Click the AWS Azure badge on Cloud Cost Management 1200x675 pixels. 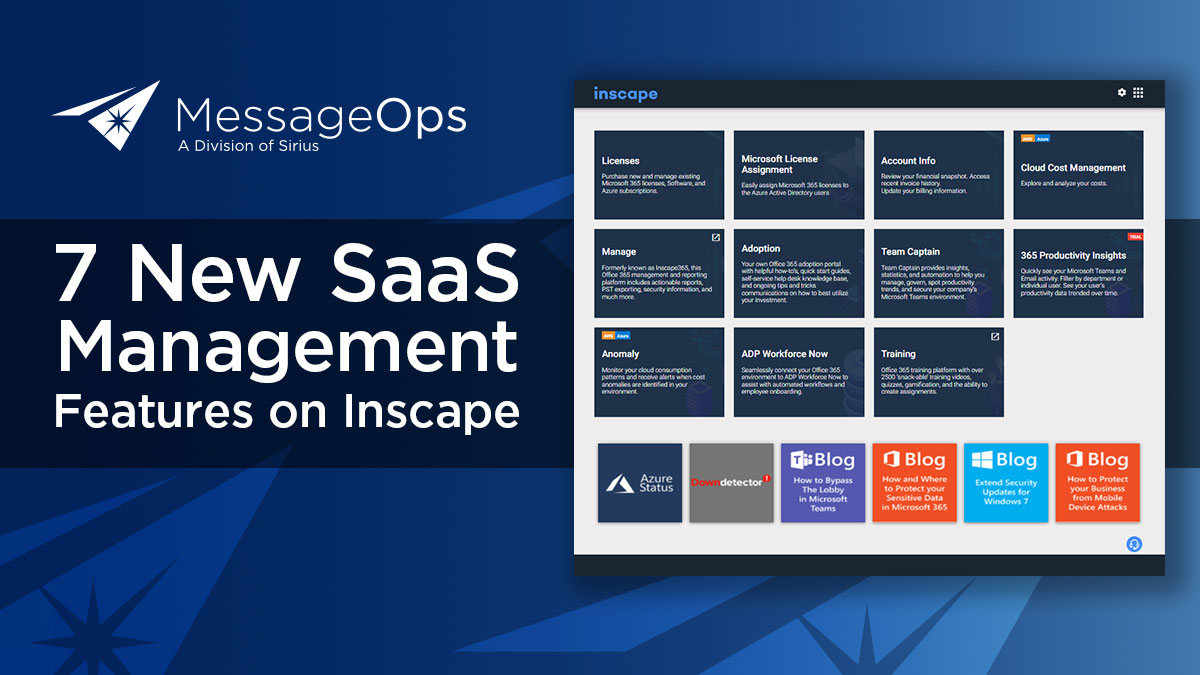point(1035,139)
